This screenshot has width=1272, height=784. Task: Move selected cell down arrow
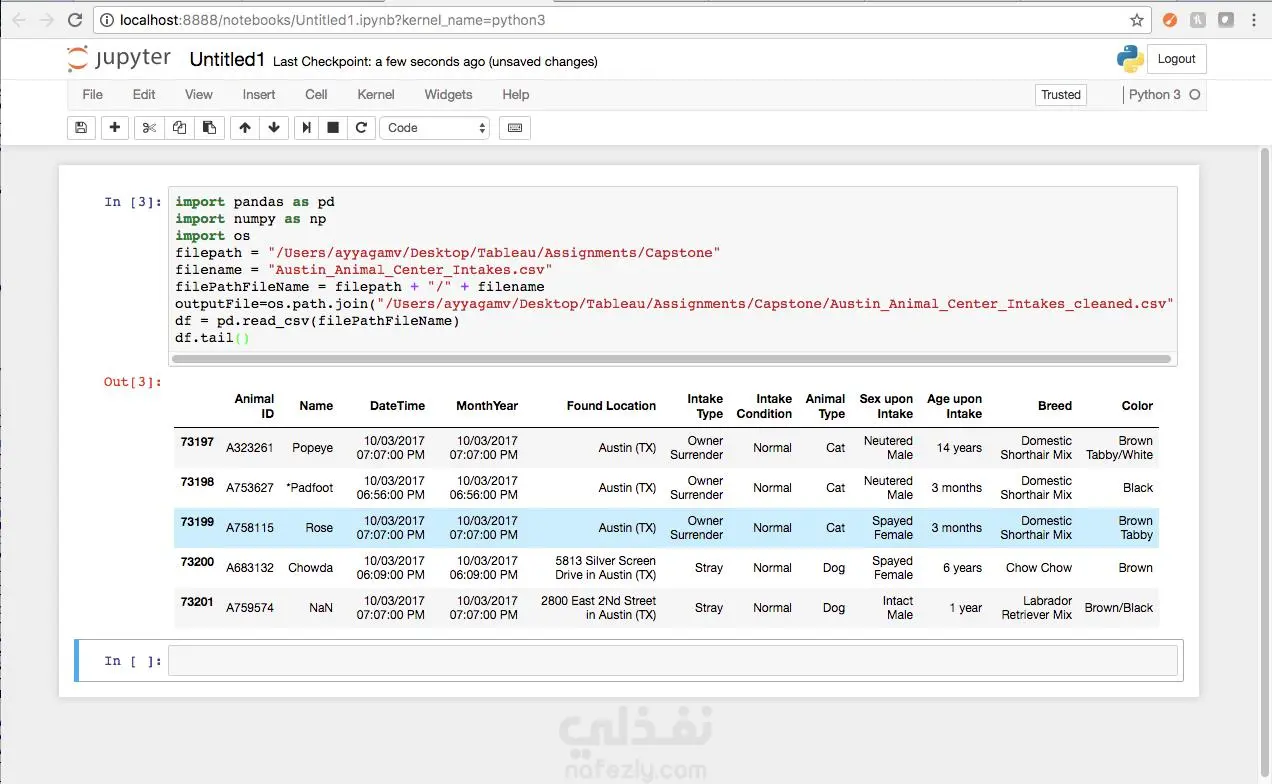274,127
